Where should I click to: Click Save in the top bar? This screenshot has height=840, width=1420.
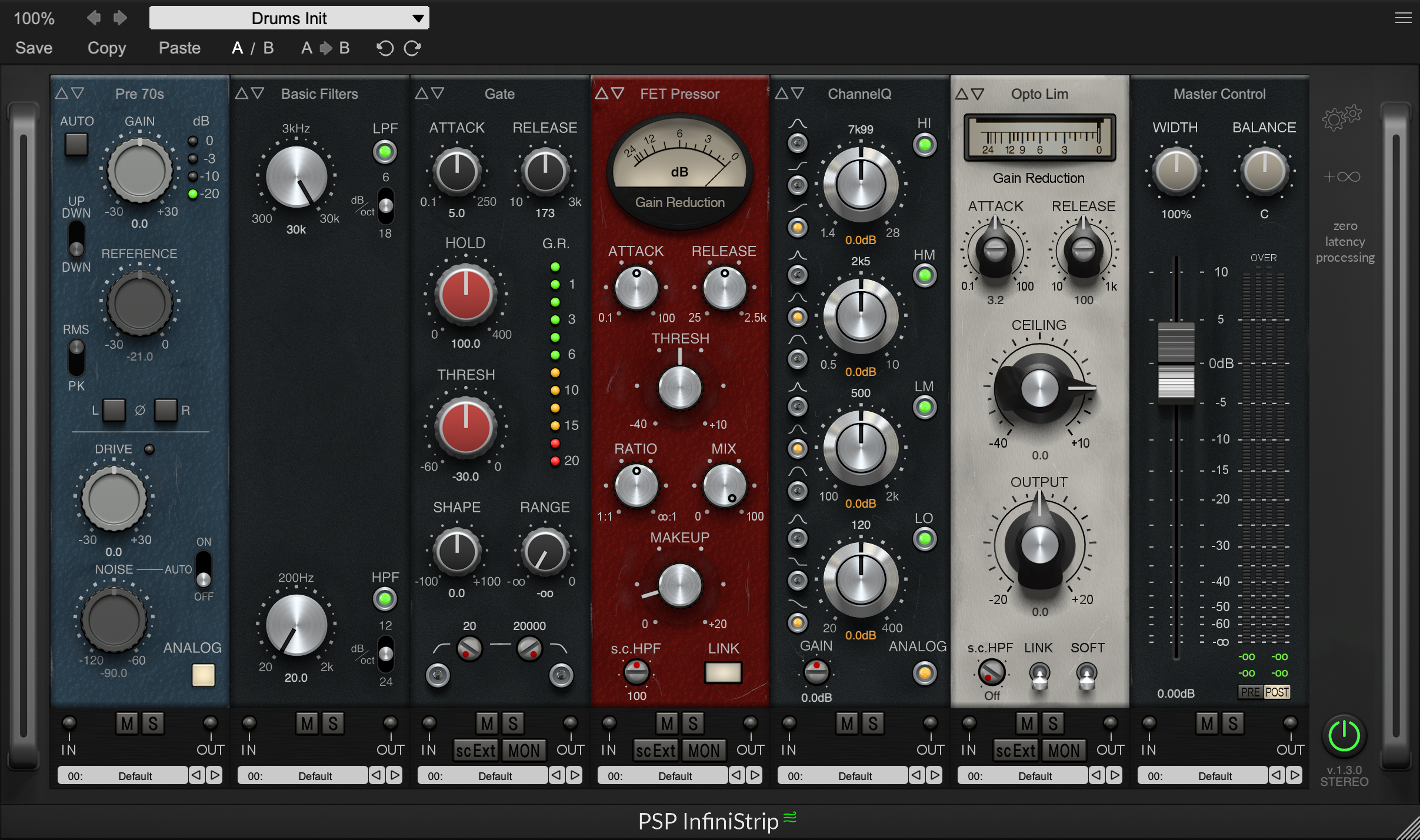coord(34,48)
